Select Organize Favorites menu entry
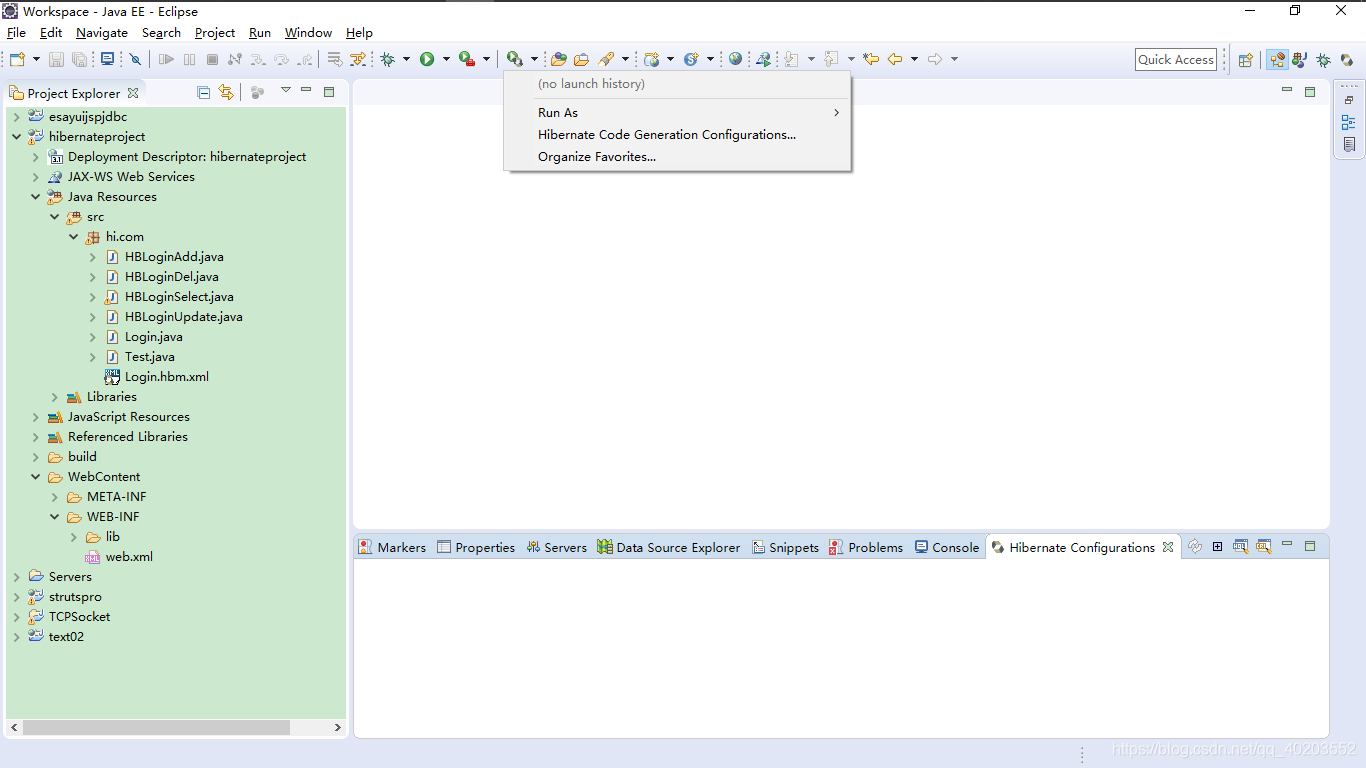Screen dimensions: 1366x768 (678, 157)
